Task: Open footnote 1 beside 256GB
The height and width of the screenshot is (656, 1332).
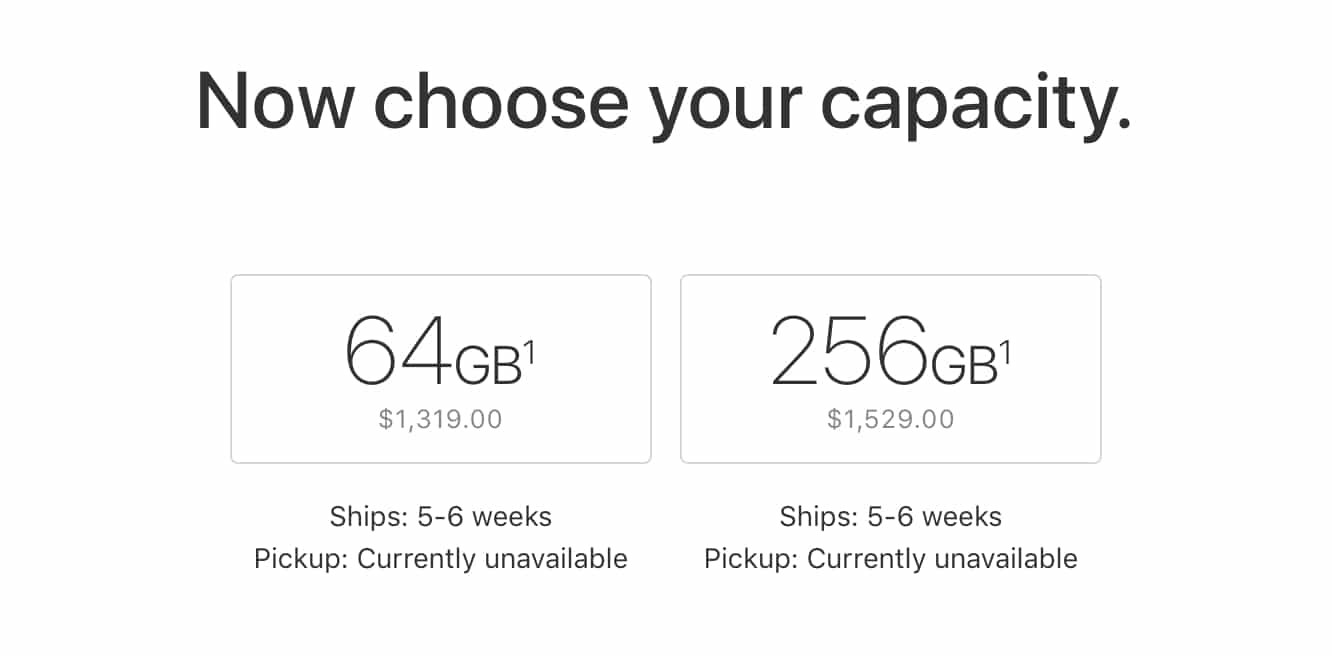Action: (1005, 352)
